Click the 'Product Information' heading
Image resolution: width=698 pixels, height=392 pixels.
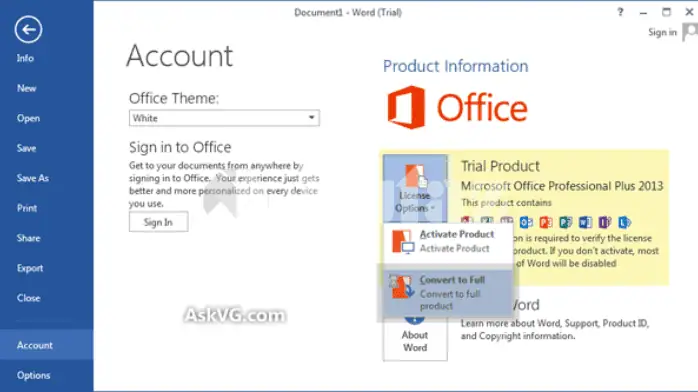[455, 66]
